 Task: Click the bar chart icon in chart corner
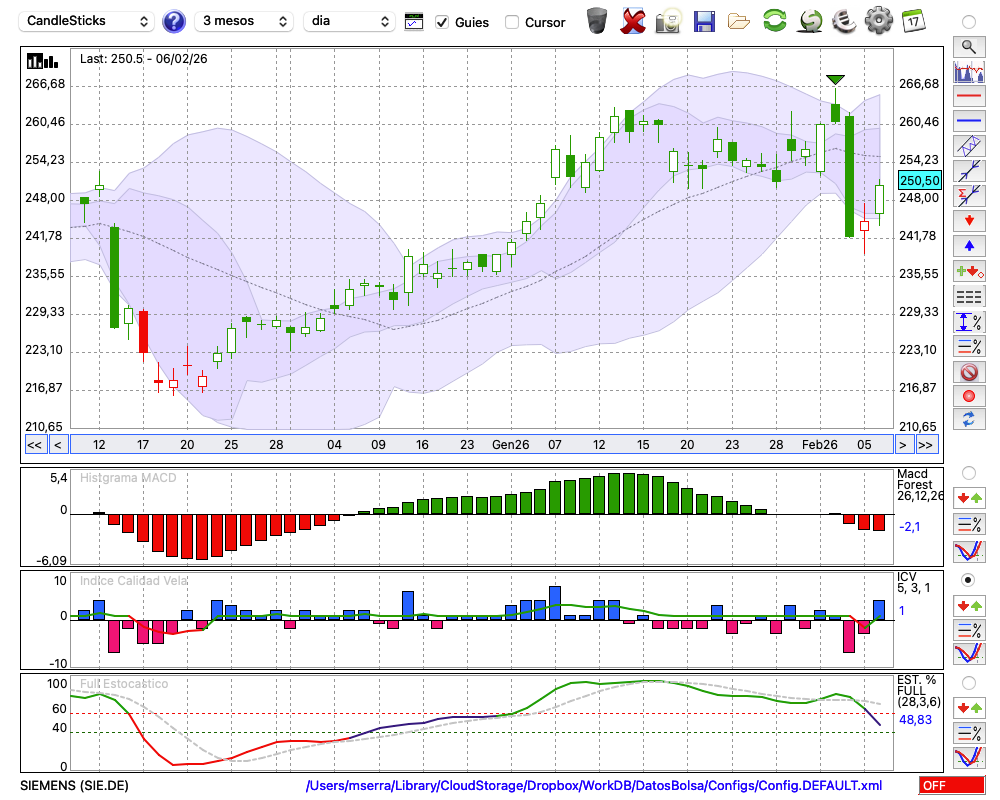(x=42, y=61)
